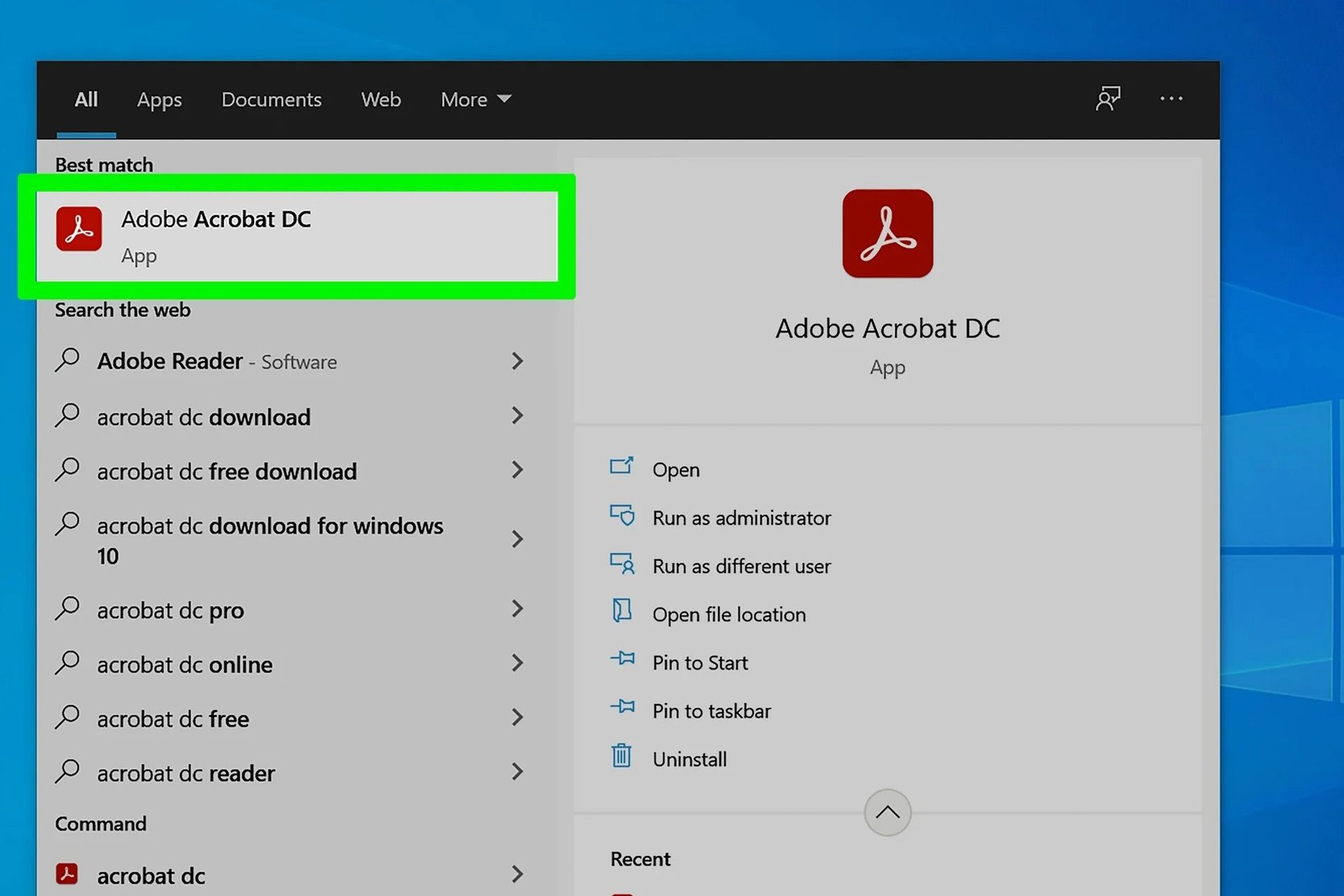Screen dimensions: 1344x896
Task: Expand the acrobat dc online arrow
Action: [517, 663]
